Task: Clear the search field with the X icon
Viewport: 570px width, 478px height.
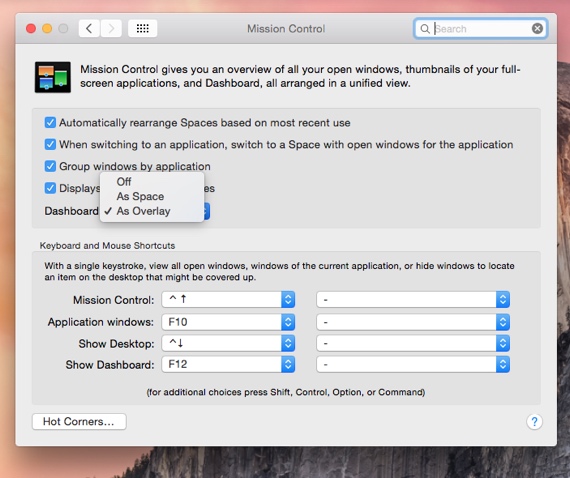Action: pyautogui.click(x=537, y=28)
